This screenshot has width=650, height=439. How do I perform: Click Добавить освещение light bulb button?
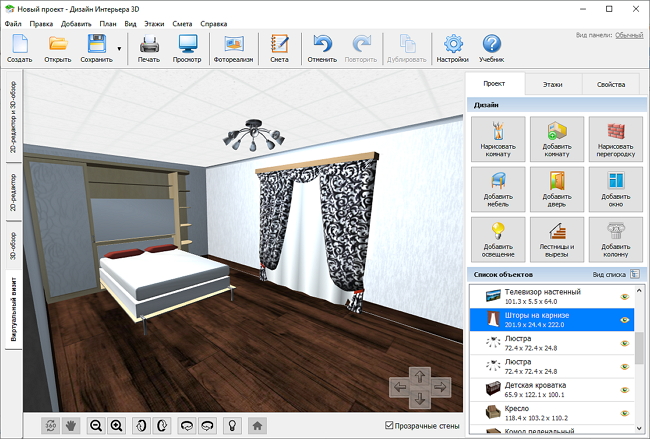[x=498, y=240]
